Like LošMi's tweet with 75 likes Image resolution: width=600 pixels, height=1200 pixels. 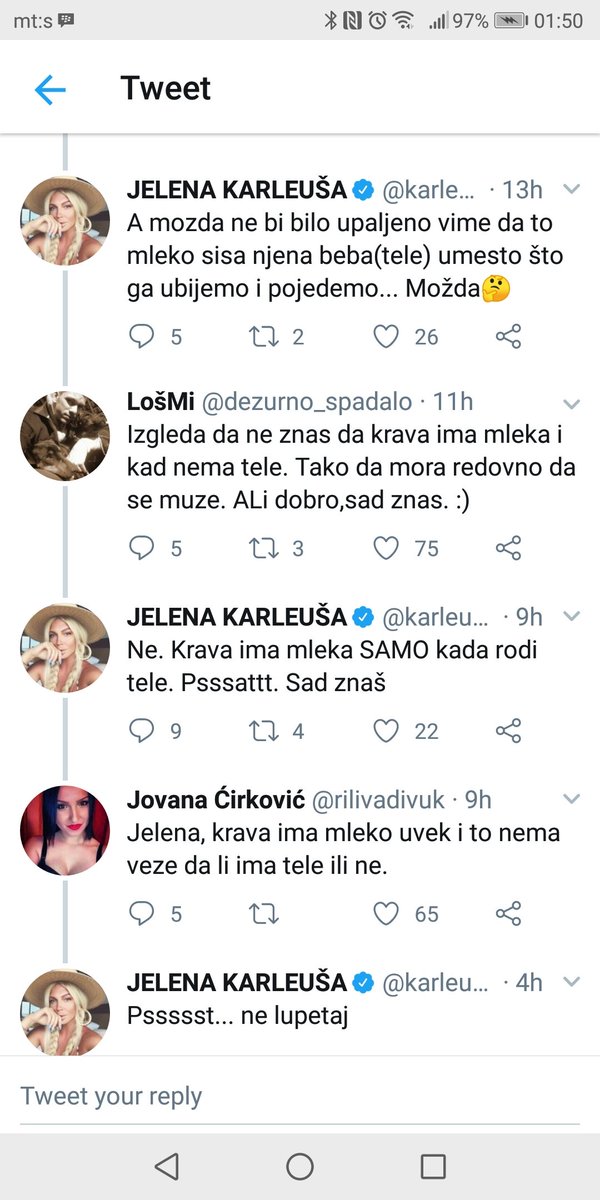386,548
